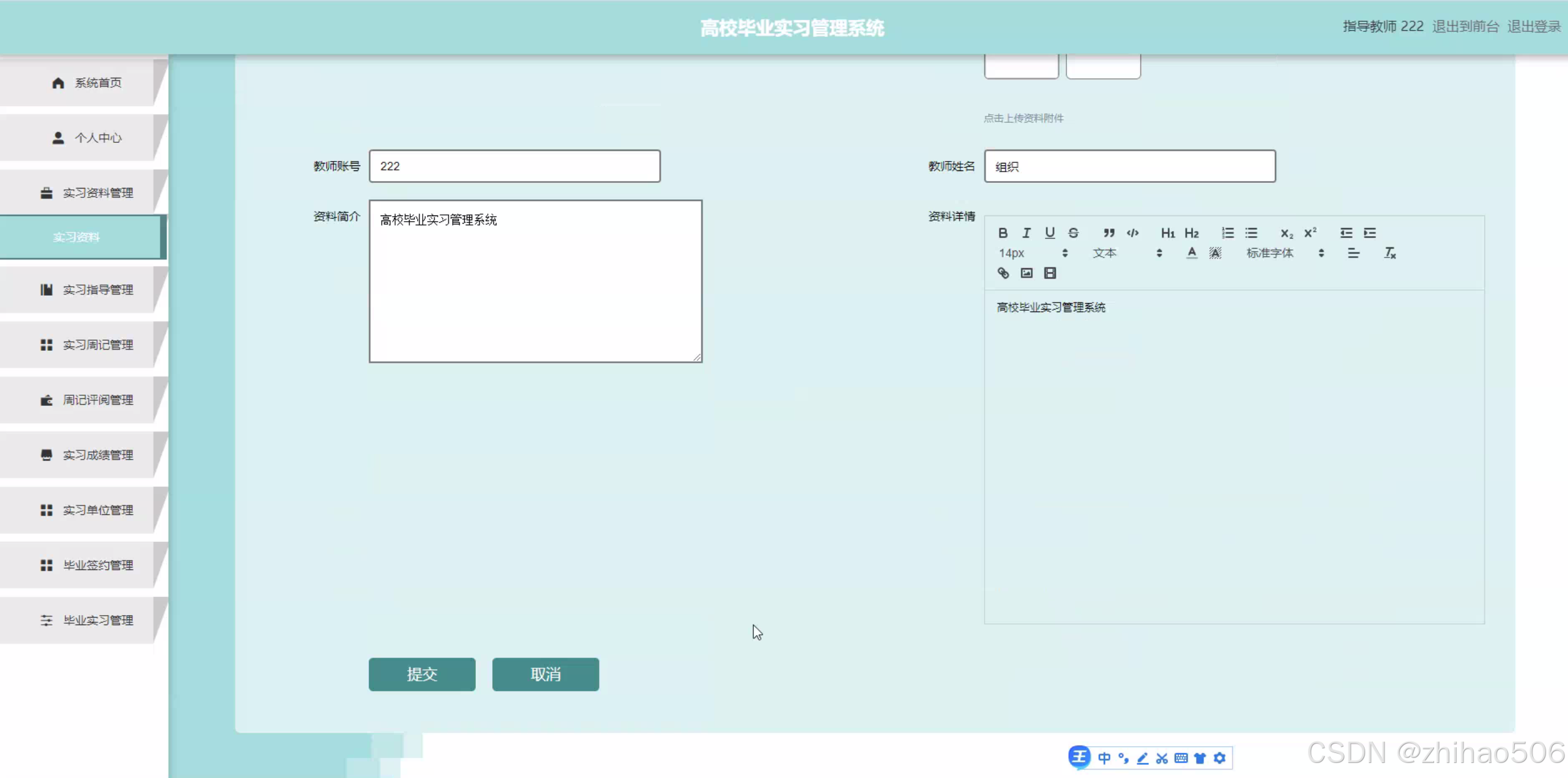Image resolution: width=1568 pixels, height=778 pixels.
Task: Apply italic formatting in resource details
Action: 1026,233
